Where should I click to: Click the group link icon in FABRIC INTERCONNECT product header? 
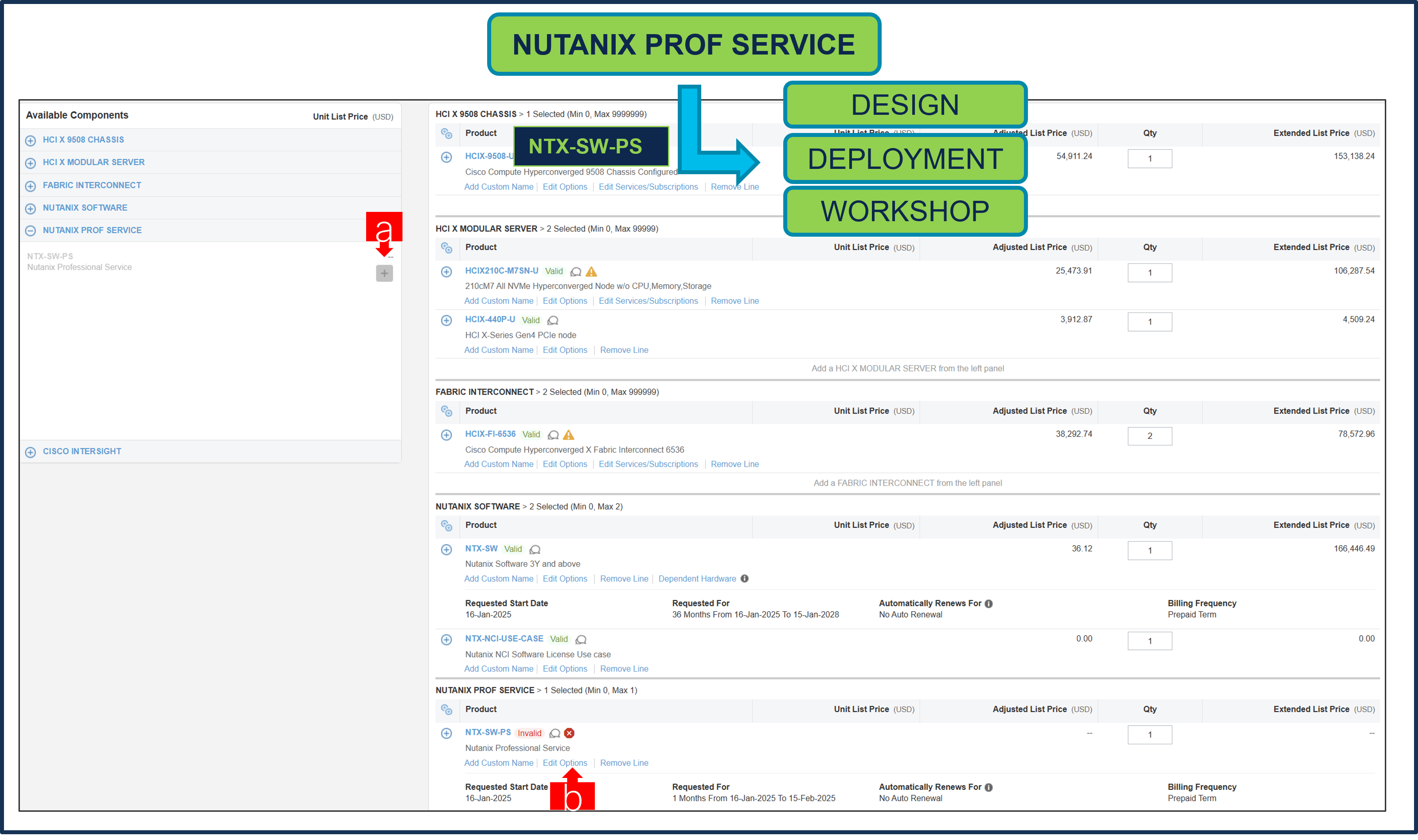click(x=447, y=411)
